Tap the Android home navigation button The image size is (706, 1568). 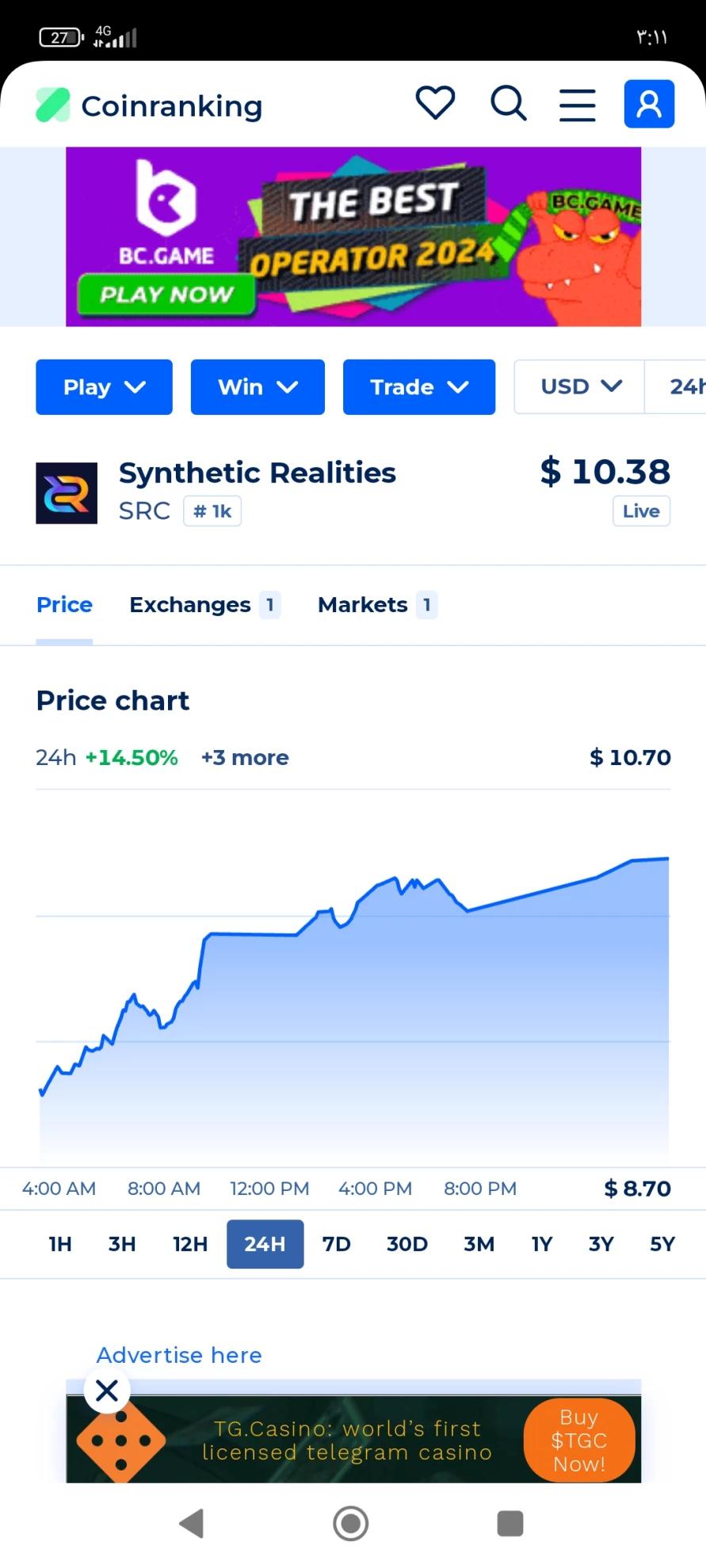(x=351, y=1523)
